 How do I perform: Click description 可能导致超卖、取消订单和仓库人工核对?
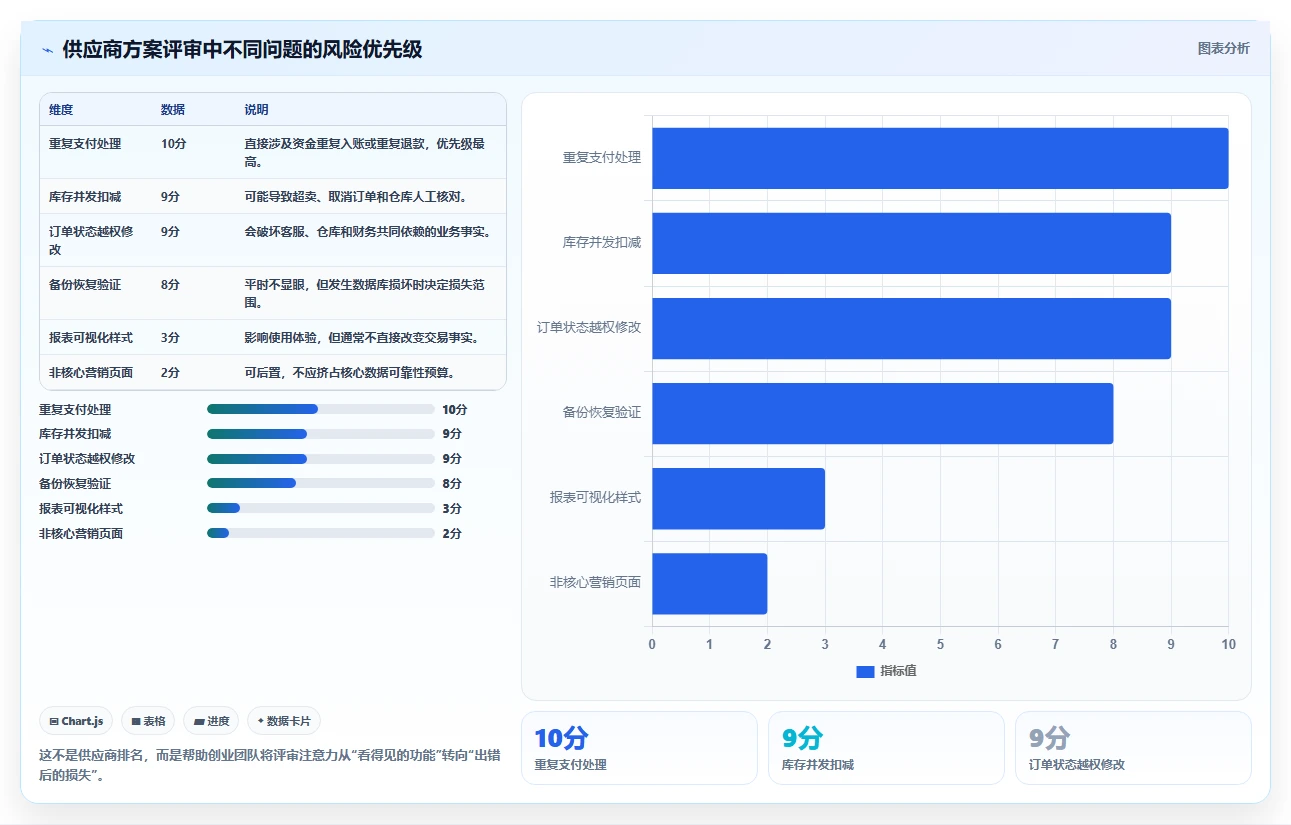pos(357,197)
